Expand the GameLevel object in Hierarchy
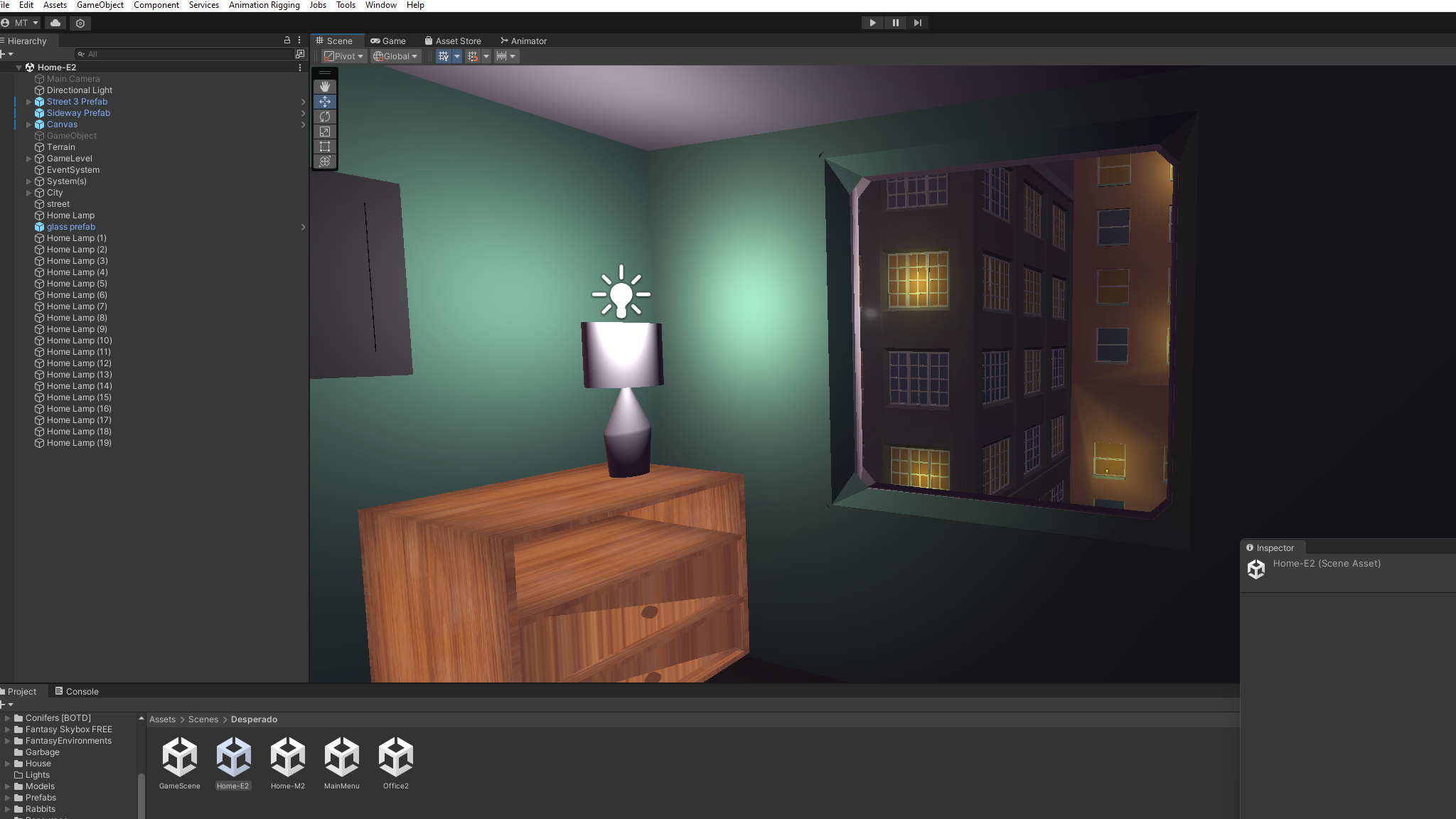 pos(29,159)
